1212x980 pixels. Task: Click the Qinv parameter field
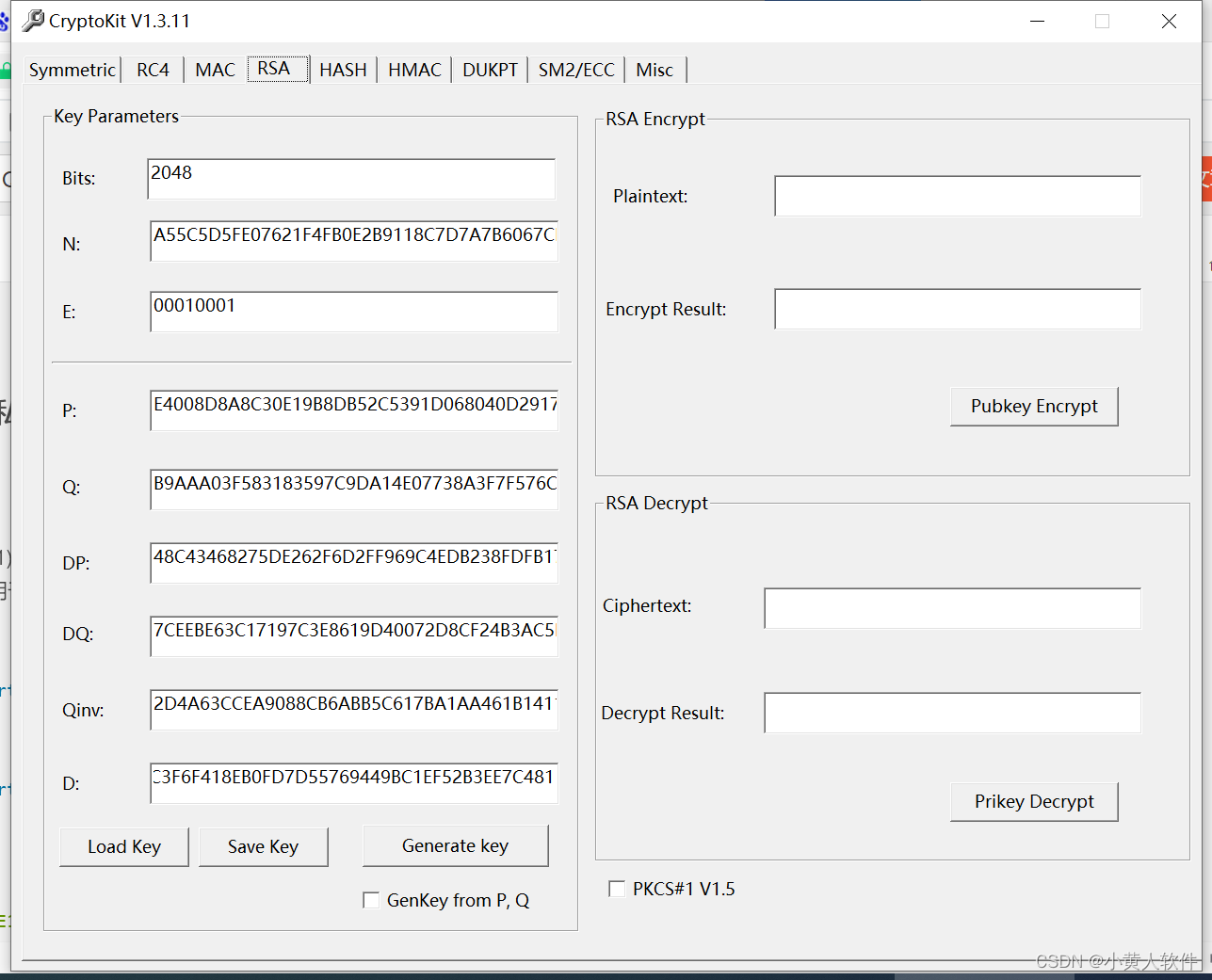pos(354,710)
